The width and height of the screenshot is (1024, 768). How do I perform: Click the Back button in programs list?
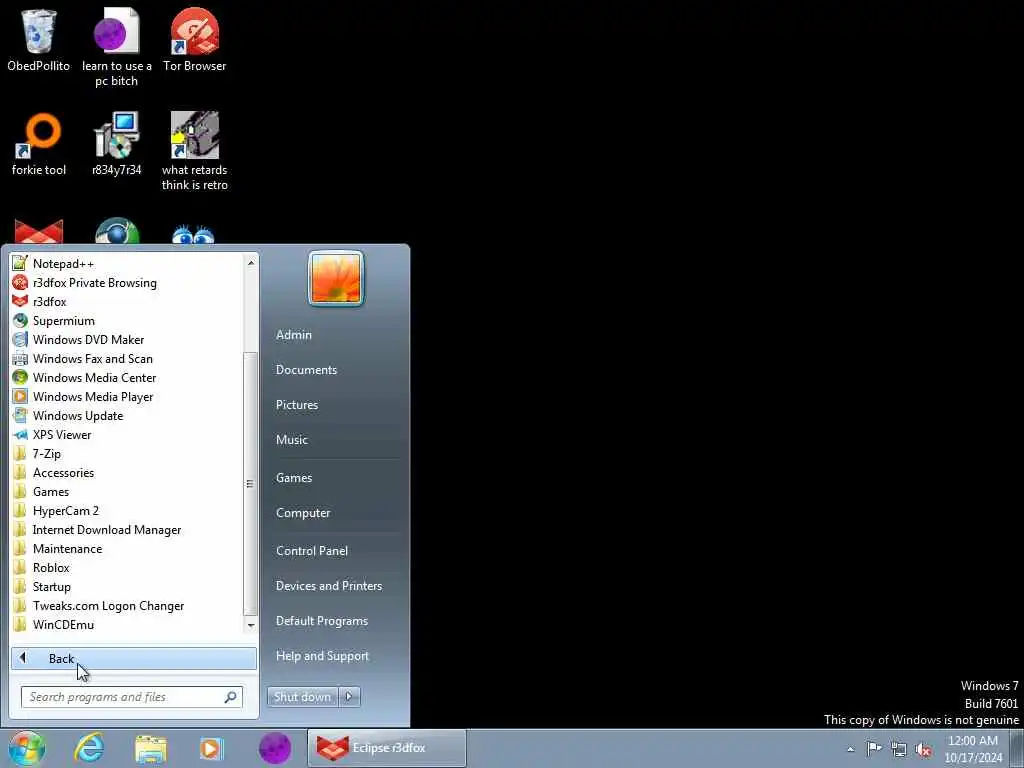(x=134, y=658)
